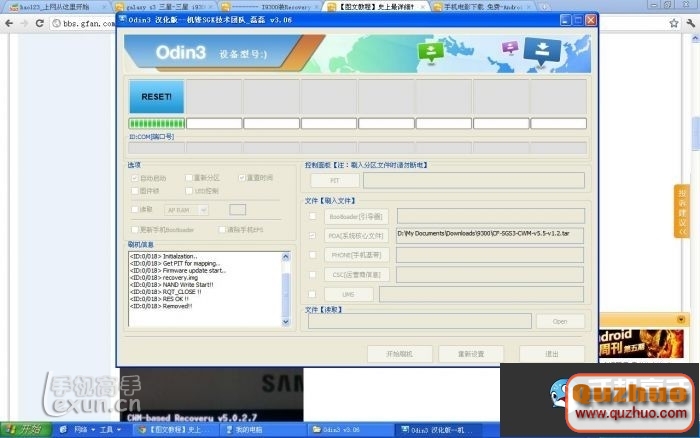700x438 pixels.
Task: Tick the UMS row checkbox
Action: (x=312, y=294)
